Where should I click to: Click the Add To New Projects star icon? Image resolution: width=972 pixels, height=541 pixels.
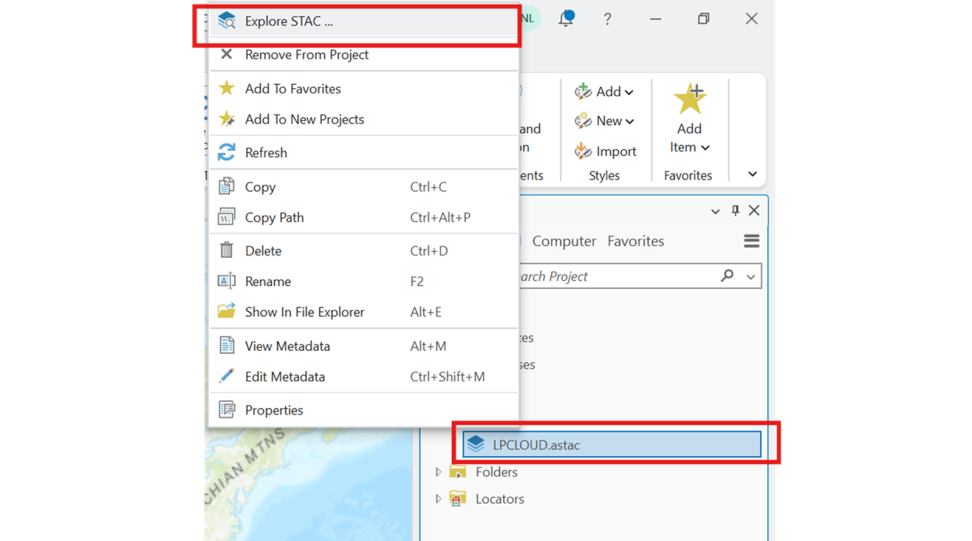click(227, 118)
